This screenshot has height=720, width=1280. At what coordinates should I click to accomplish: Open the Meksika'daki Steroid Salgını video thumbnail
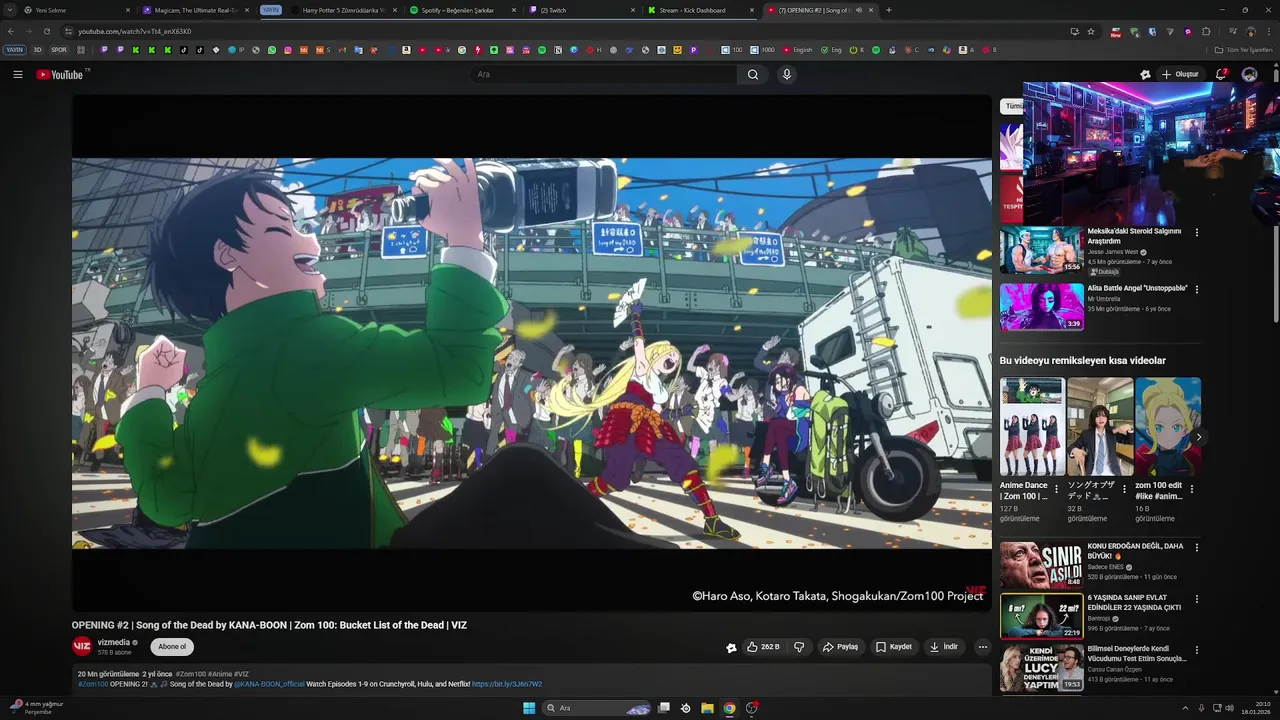1041,250
